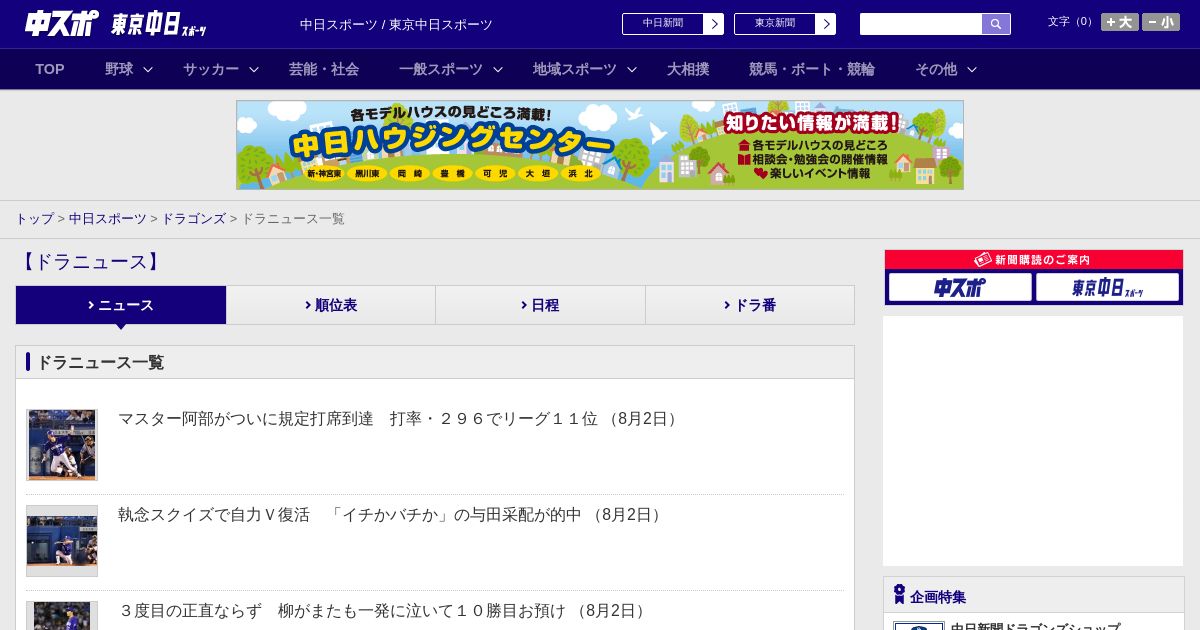
Task: Click the search text field
Action: point(921,24)
